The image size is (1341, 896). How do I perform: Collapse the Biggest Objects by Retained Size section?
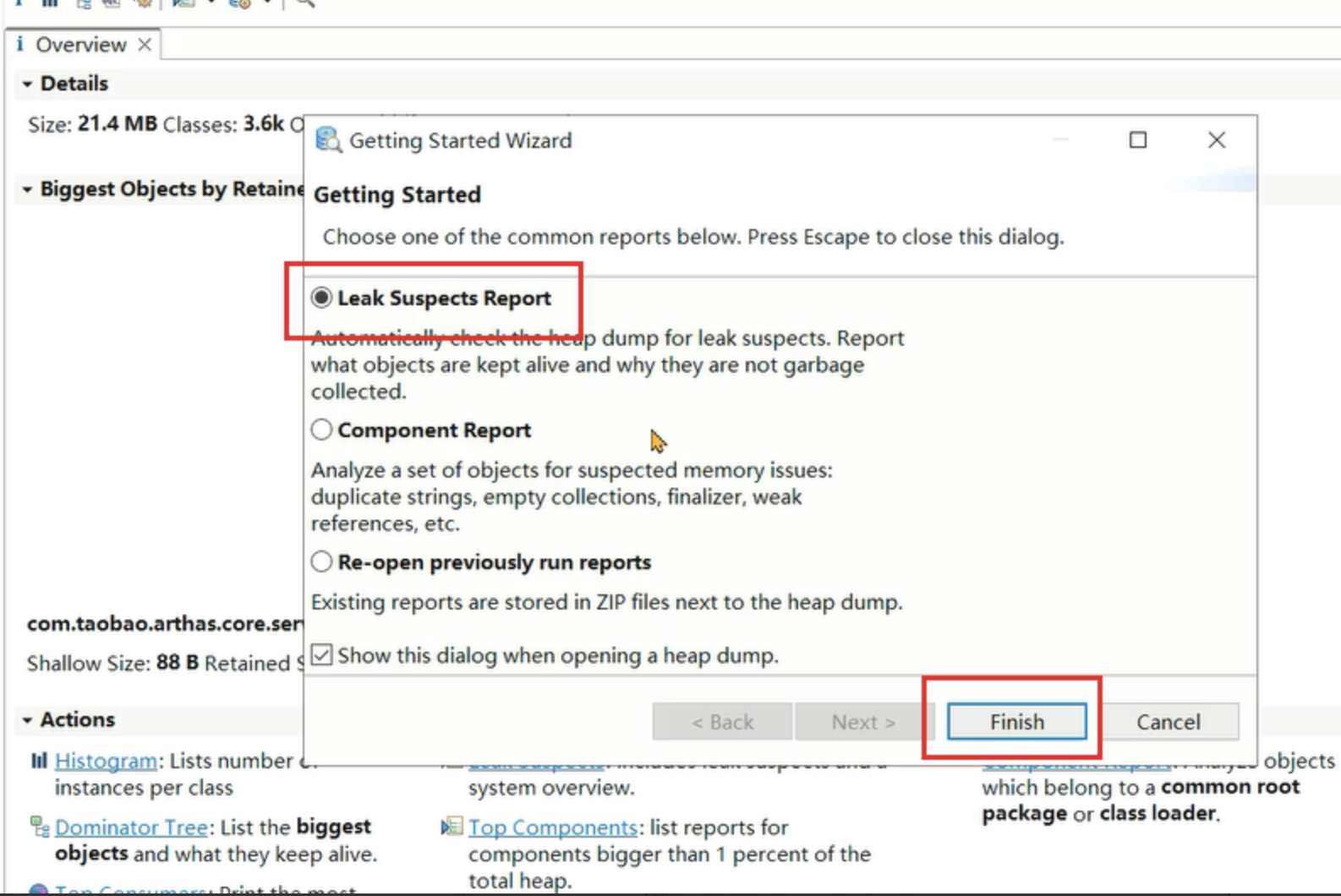(27, 189)
